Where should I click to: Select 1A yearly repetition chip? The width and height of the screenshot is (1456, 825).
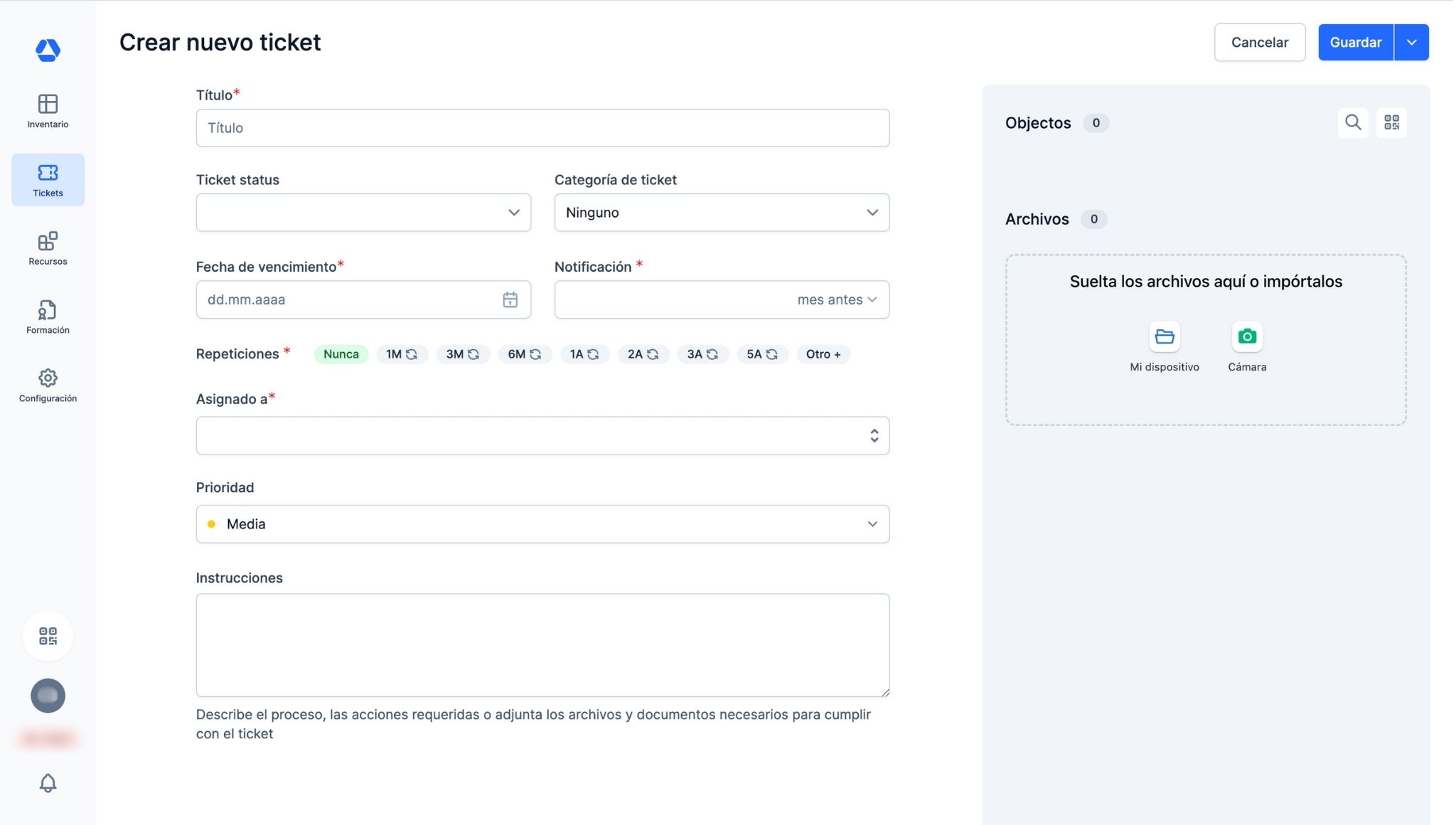tap(584, 354)
